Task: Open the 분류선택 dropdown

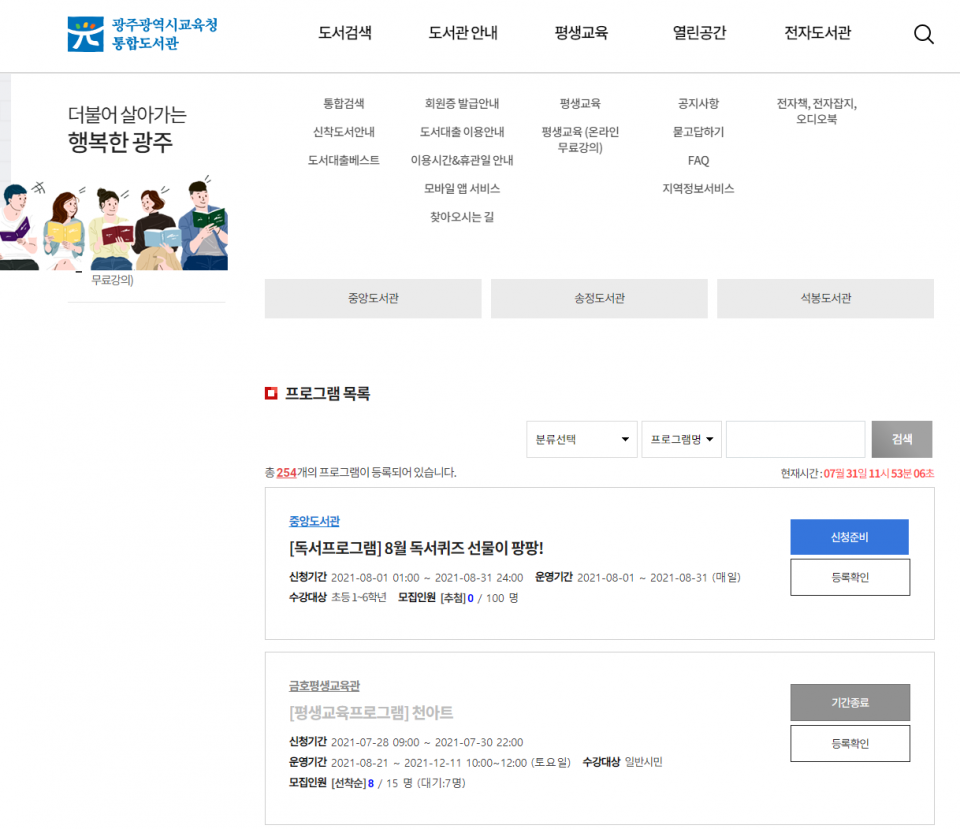Action: pos(581,440)
